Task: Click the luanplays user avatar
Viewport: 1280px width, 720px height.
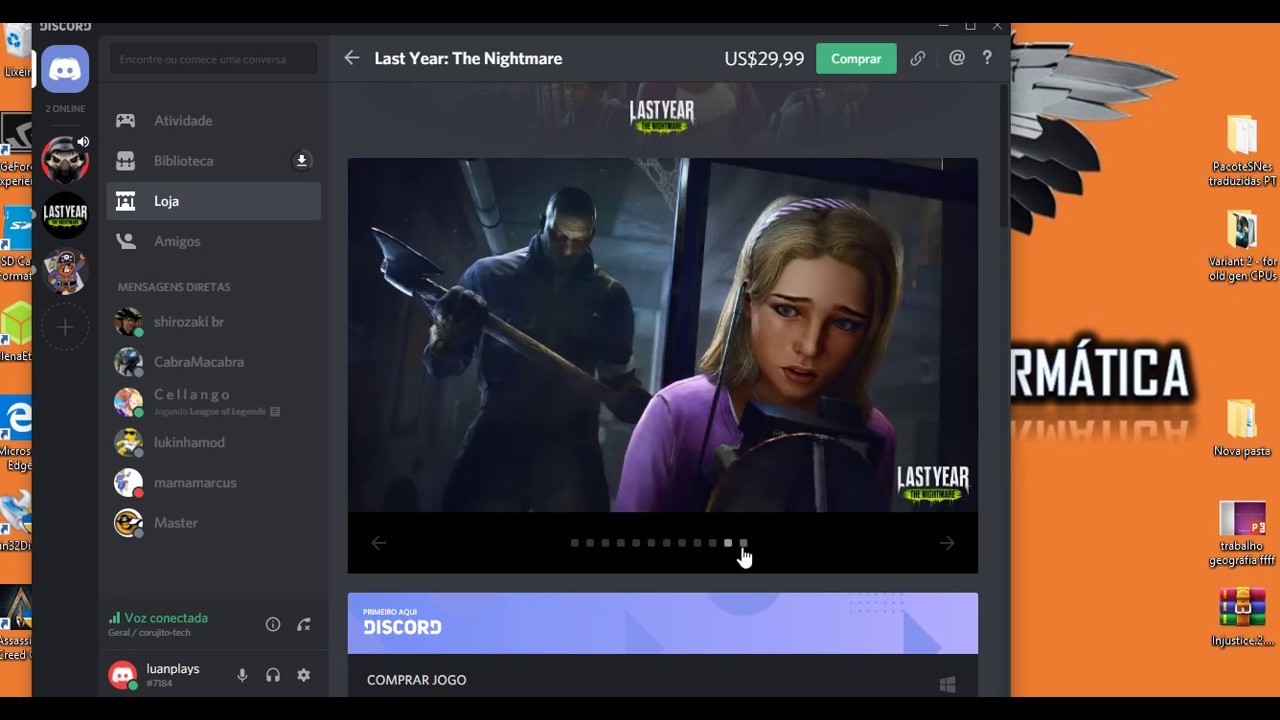Action: click(123, 675)
